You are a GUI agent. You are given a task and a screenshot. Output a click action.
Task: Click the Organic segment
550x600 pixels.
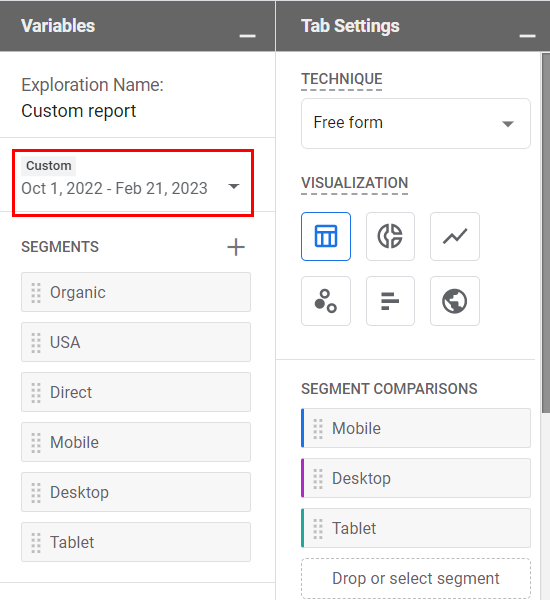(x=136, y=292)
